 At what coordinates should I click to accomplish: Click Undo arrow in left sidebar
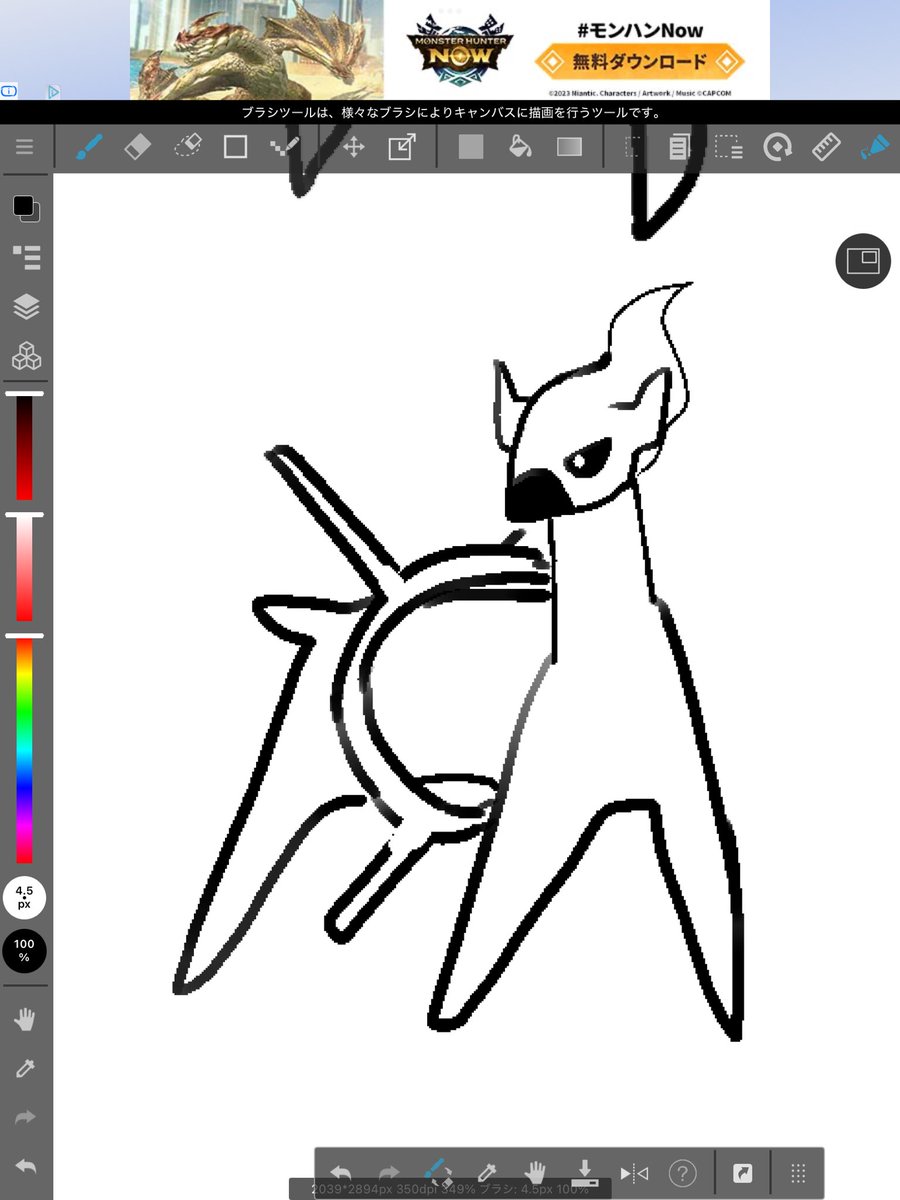pos(25,1167)
